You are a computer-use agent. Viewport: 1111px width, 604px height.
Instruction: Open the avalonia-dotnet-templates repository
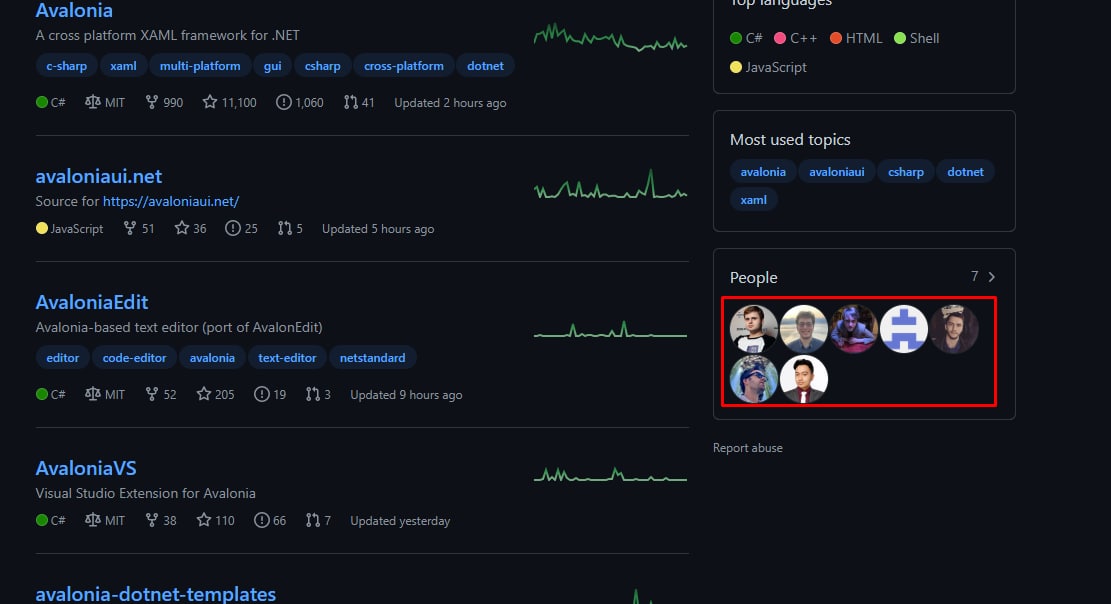point(155,594)
